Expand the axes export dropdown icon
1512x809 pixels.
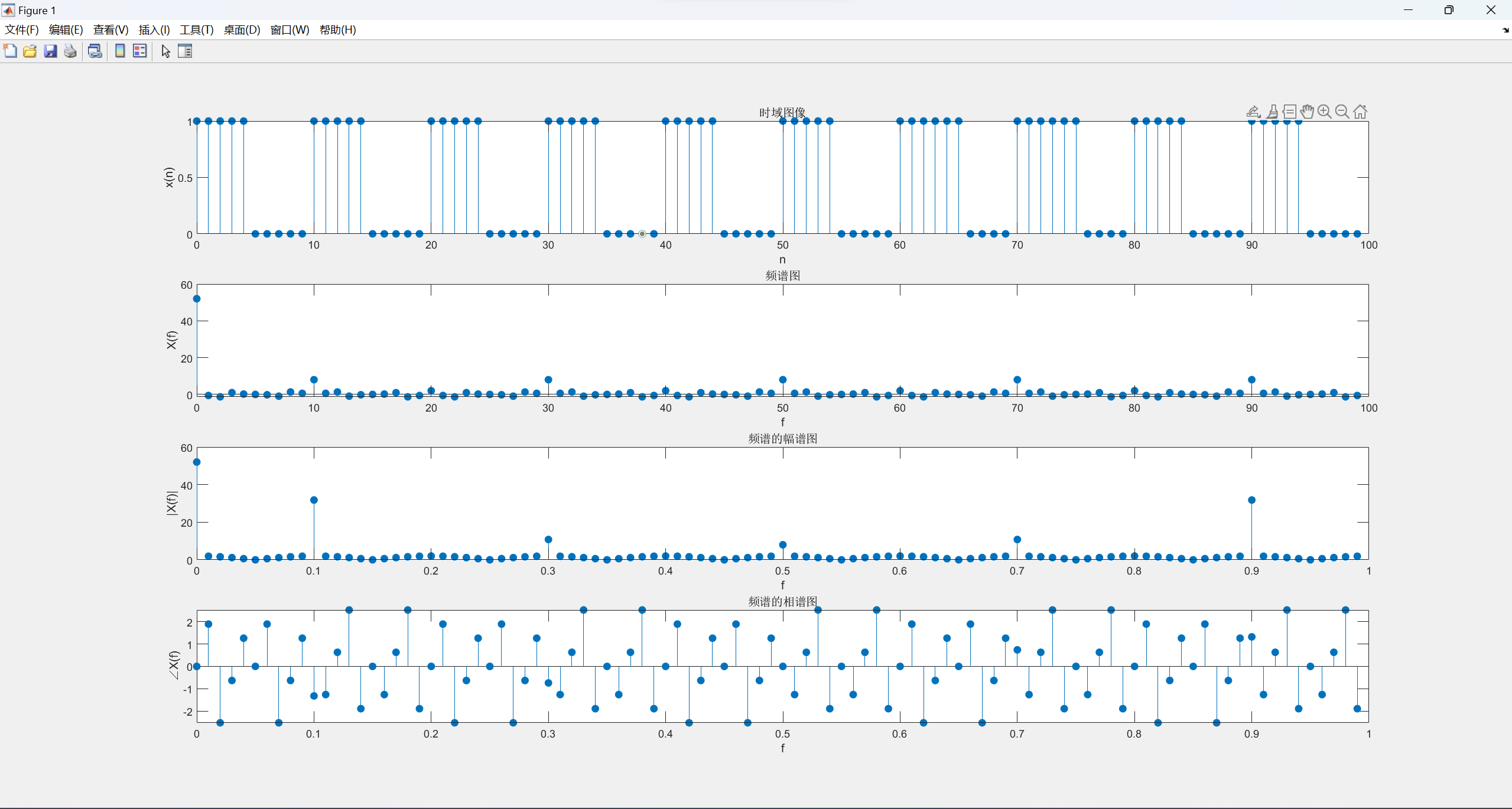(x=1253, y=112)
